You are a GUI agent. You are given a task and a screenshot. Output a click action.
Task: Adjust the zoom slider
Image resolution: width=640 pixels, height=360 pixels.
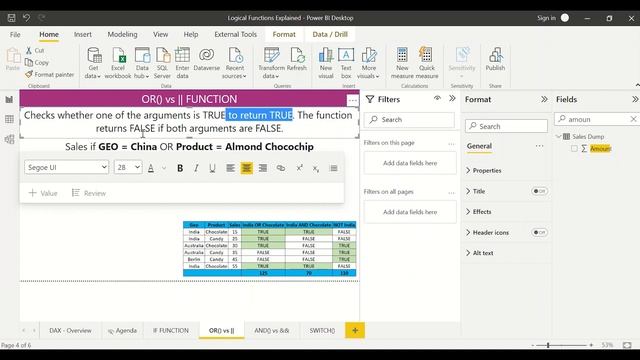coord(548,345)
